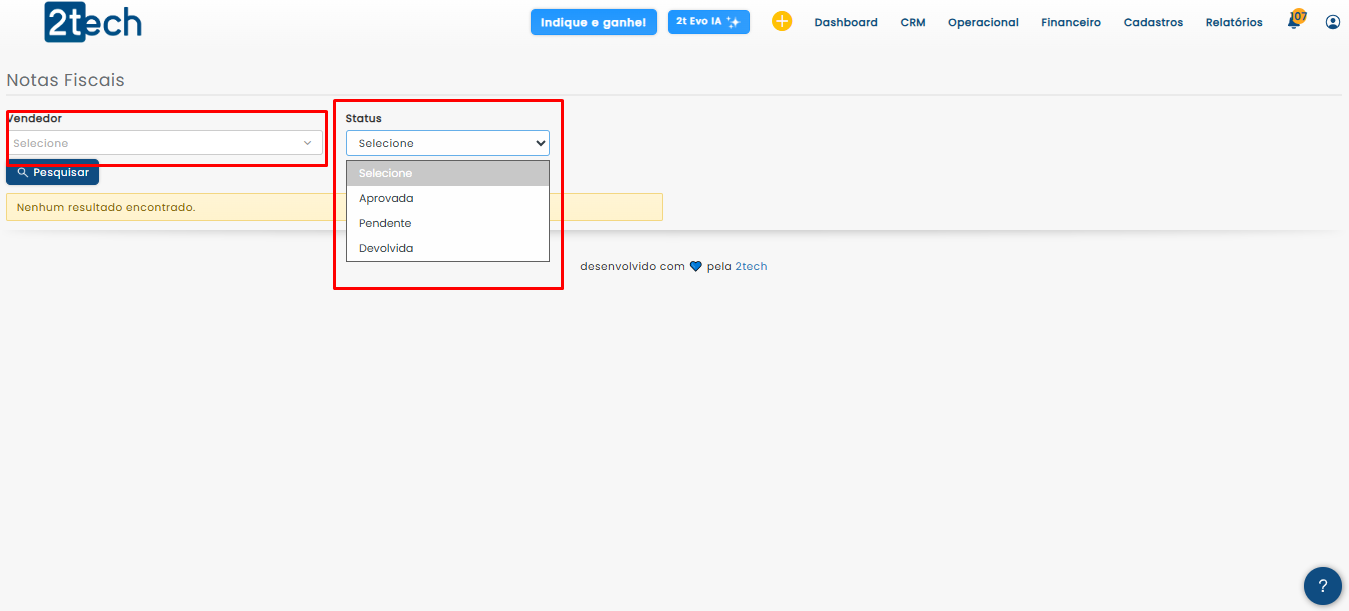Choose Aprovada from the status list
1349x611 pixels.
pos(386,198)
